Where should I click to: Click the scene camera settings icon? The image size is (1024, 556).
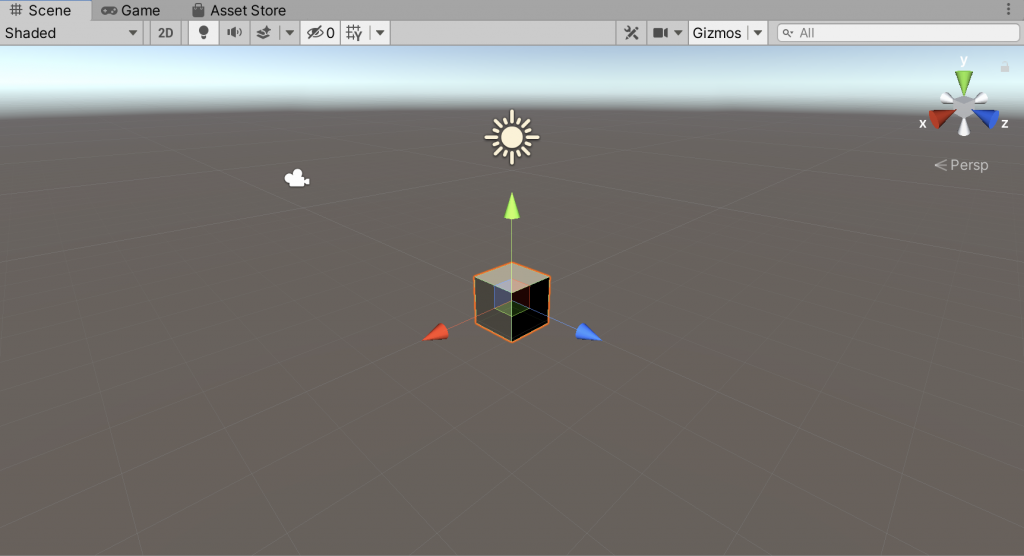[x=660, y=33]
